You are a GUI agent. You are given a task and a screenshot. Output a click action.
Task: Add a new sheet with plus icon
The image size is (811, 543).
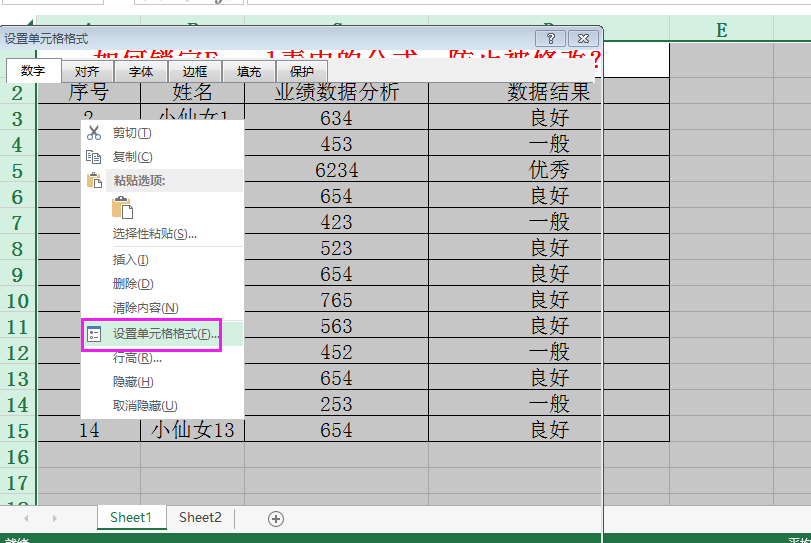(276, 519)
